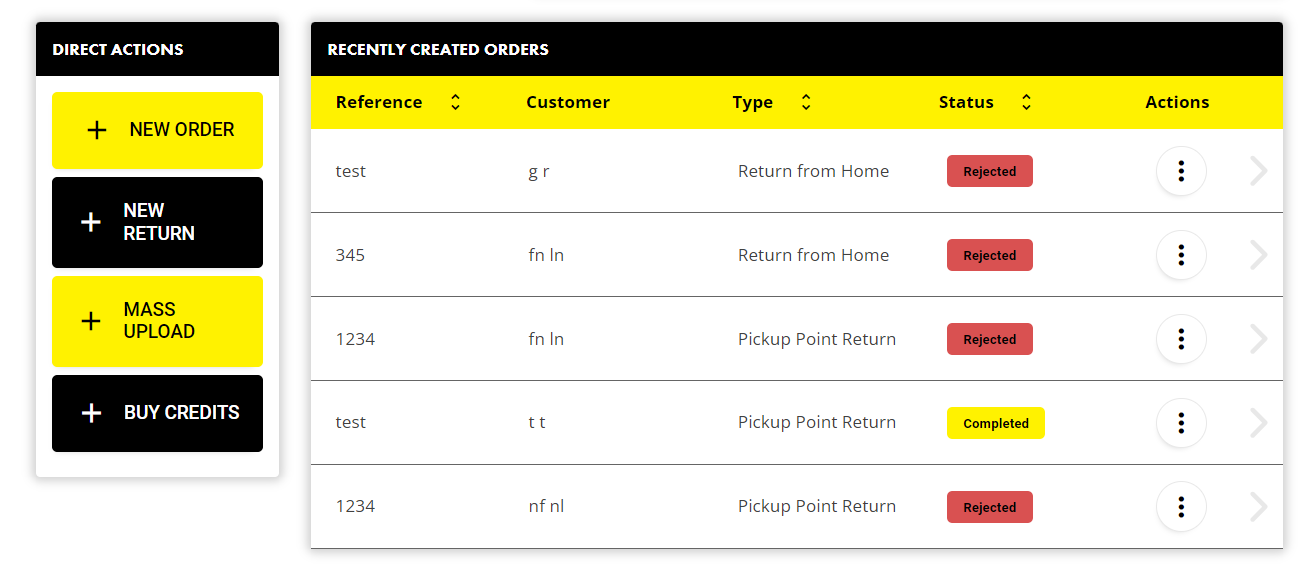Expand the g r order row chevron
This screenshot has height=565, width=1301.
(1259, 171)
